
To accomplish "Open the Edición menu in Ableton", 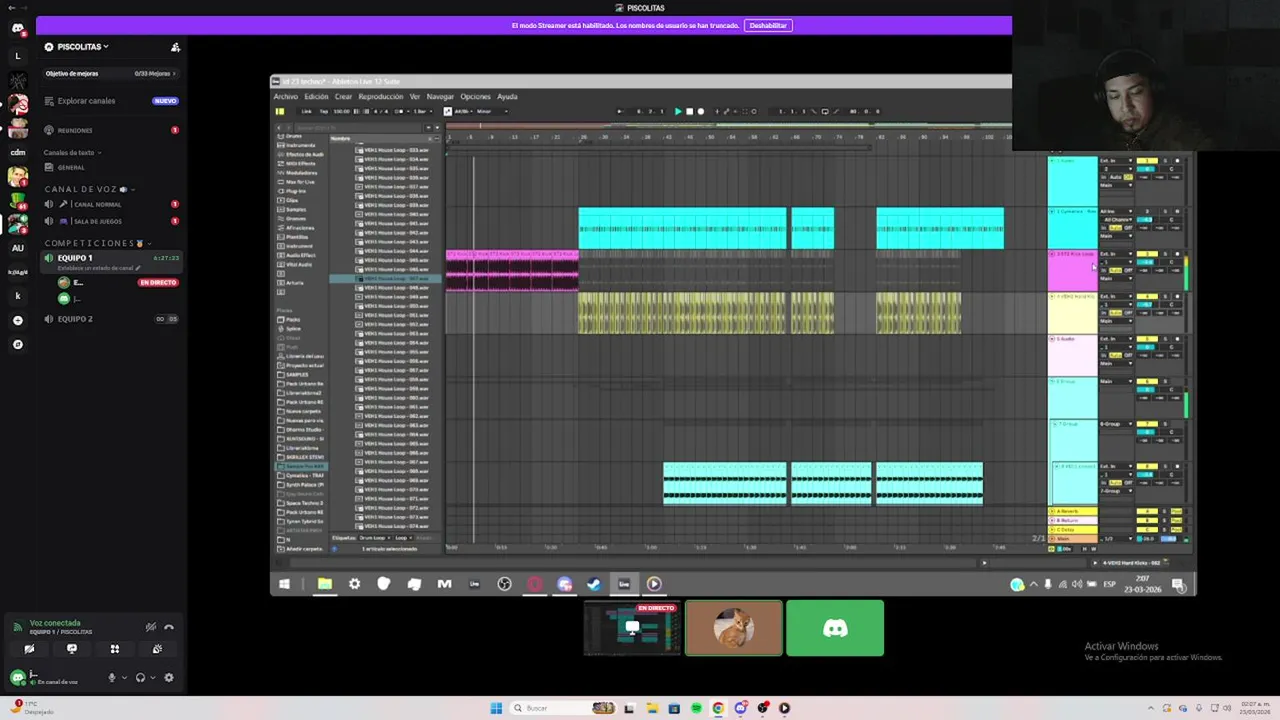I will [x=316, y=97].
